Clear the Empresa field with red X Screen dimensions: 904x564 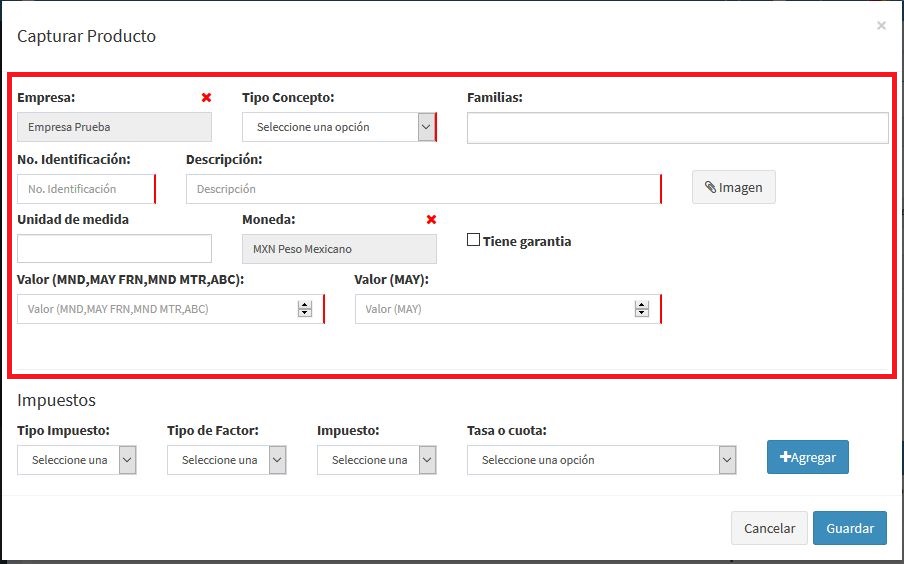pyautogui.click(x=206, y=98)
